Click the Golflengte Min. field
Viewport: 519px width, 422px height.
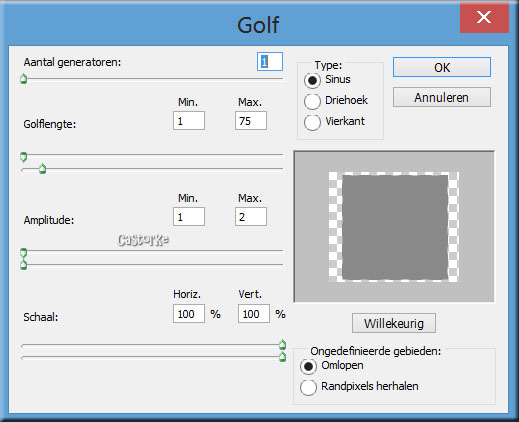(189, 121)
